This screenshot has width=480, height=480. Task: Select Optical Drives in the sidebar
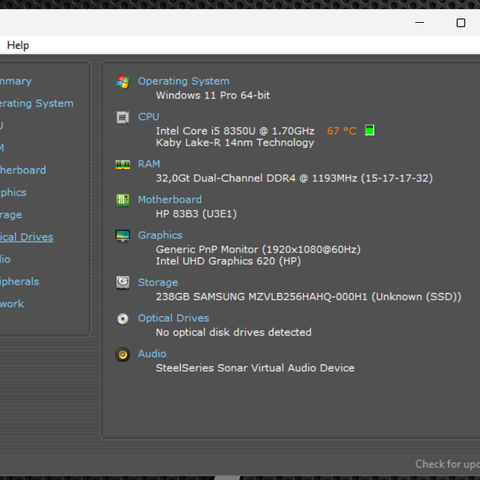26,237
